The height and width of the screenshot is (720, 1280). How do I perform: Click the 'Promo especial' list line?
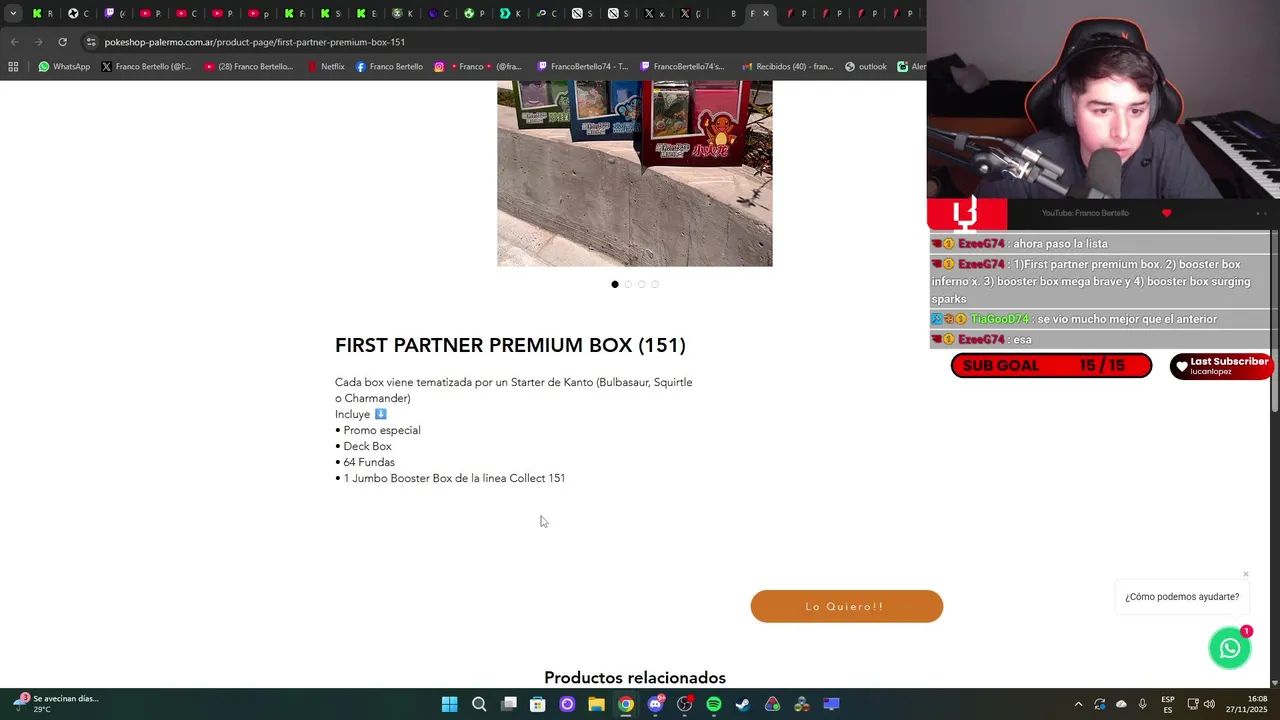point(378,430)
